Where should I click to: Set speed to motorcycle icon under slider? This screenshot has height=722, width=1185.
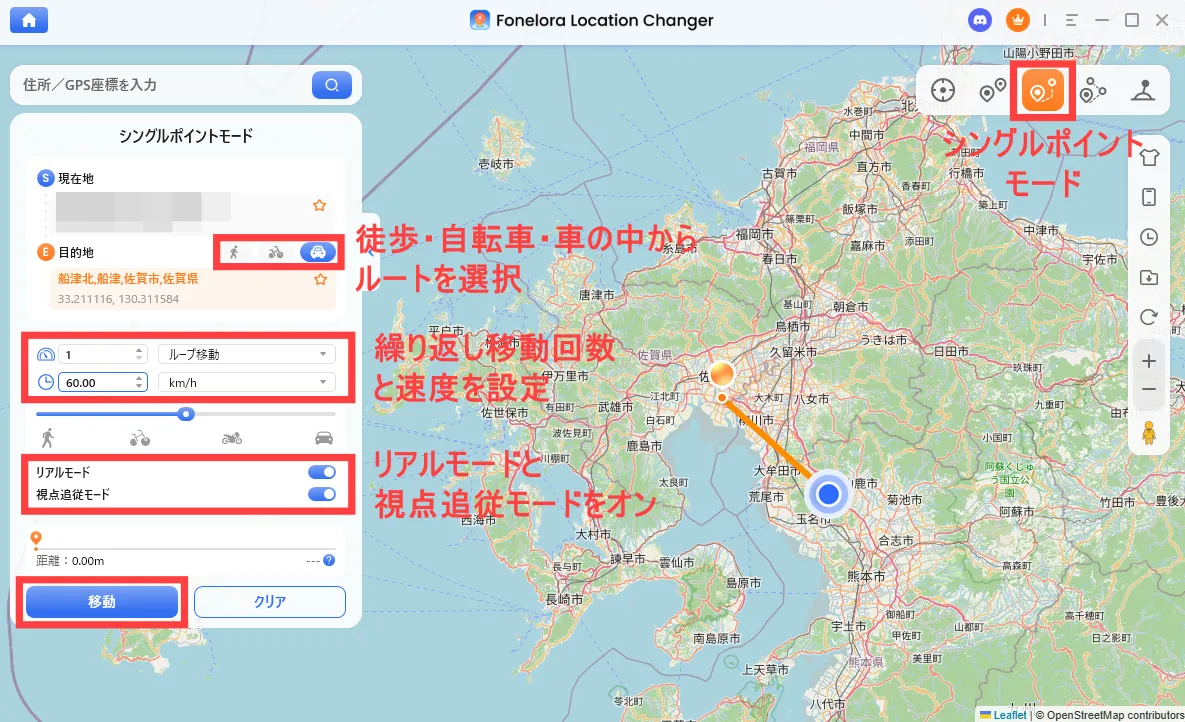pyautogui.click(x=232, y=438)
